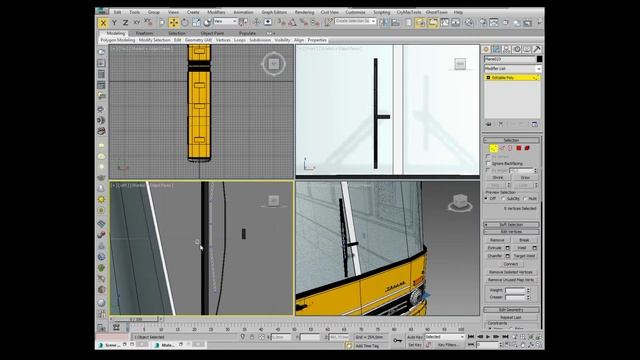Click the object name input field
Image resolution: width=640 pixels, height=360 pixels.
click(x=509, y=59)
